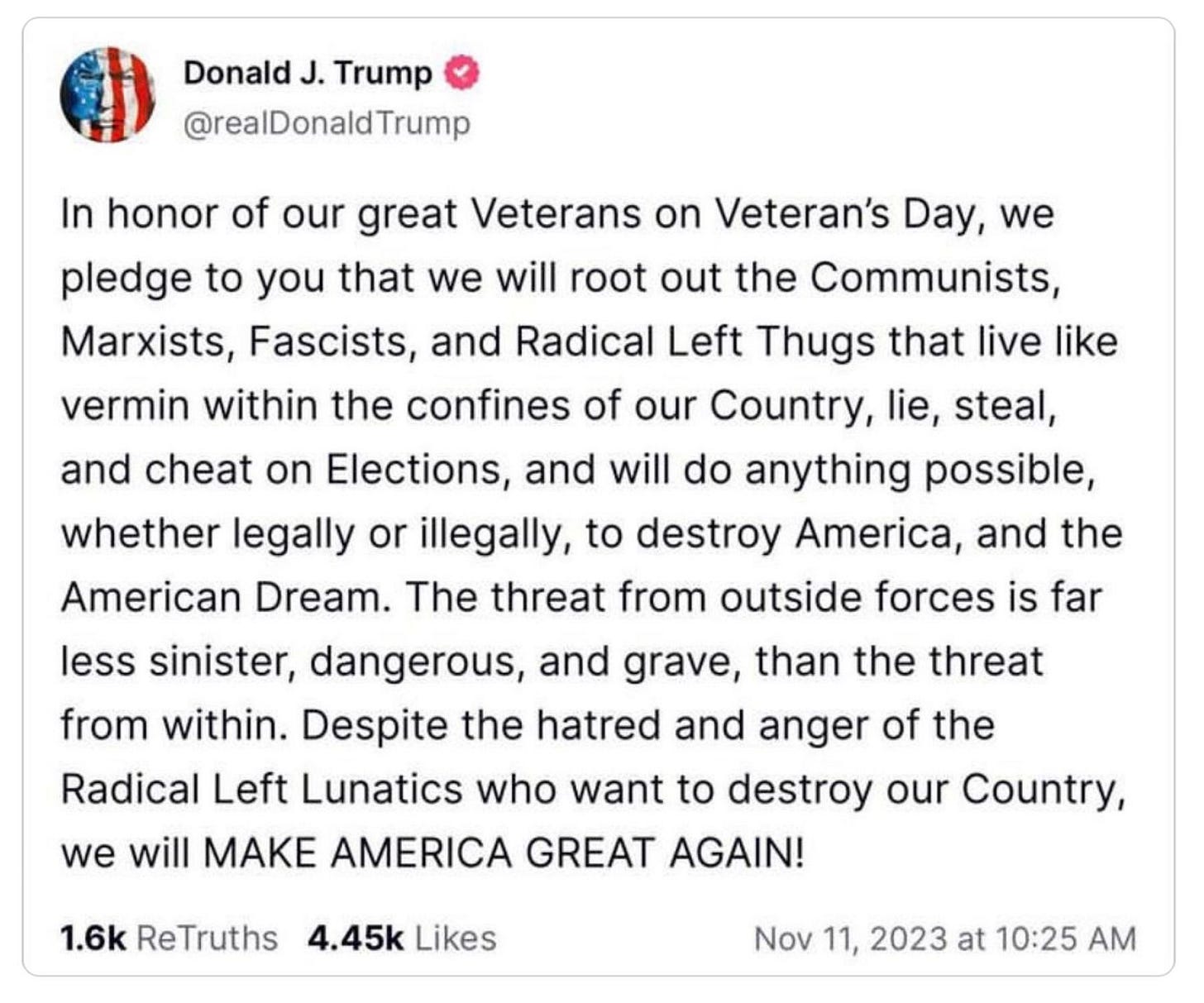Screen dimensions: 1204x1003
Task: Select the verification checkmark next to the name
Action: 461,73
